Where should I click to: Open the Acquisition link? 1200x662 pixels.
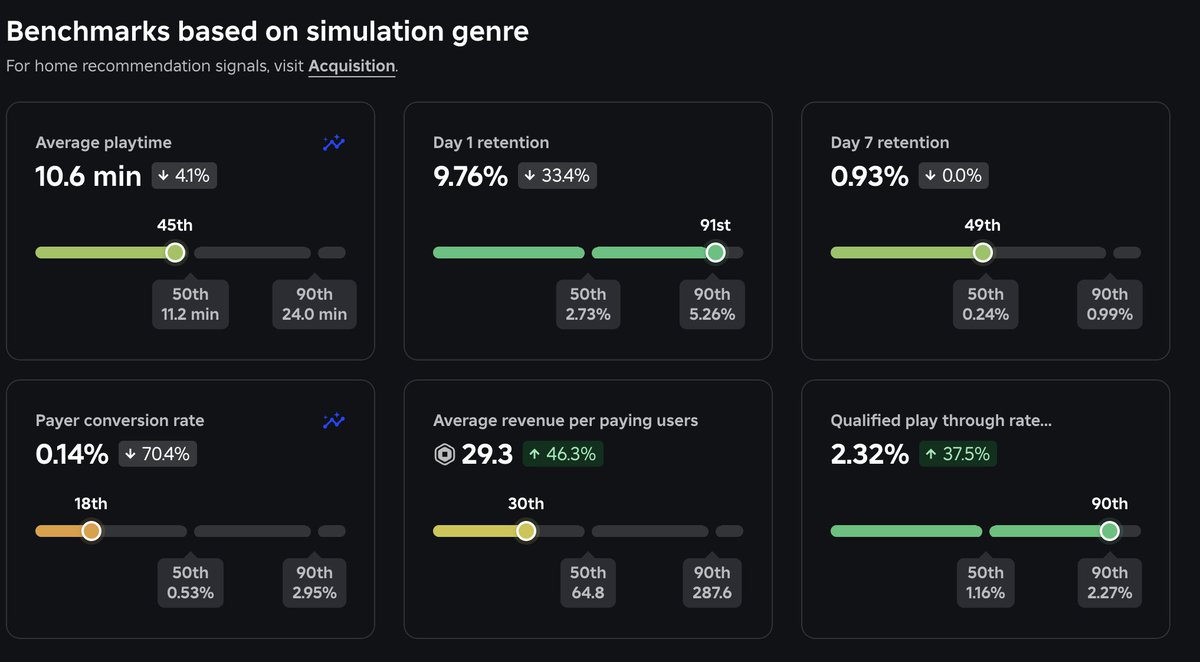(352, 66)
